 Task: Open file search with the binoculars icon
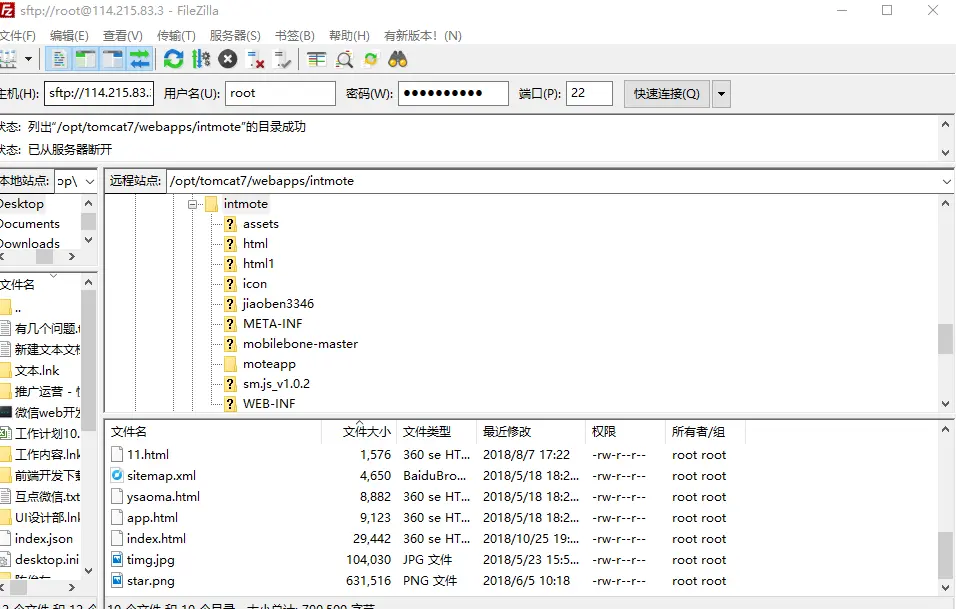396,59
